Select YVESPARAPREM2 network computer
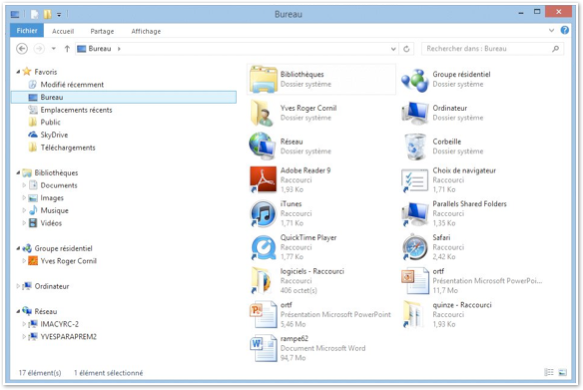 [x=68, y=336]
